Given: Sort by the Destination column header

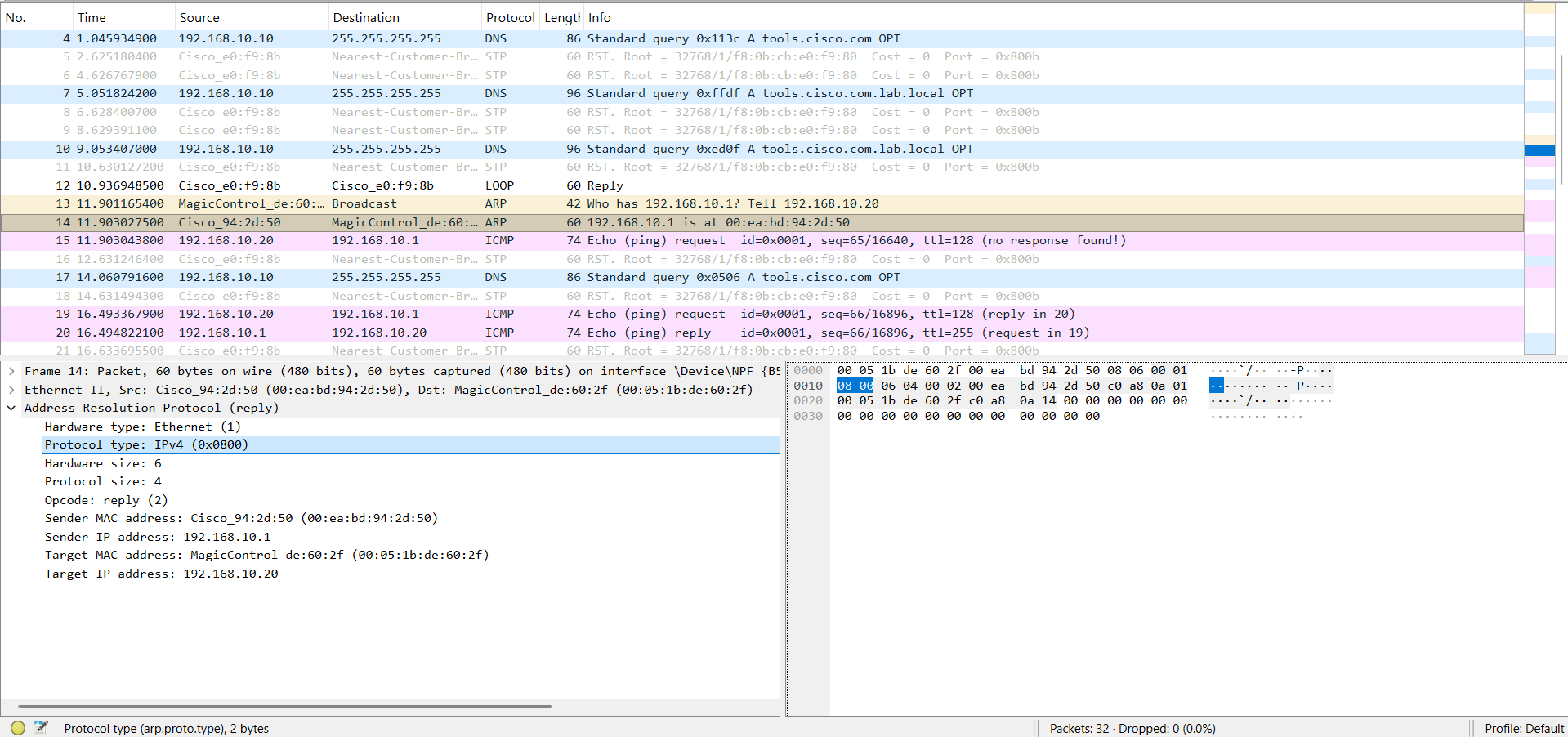Looking at the screenshot, I should [404, 17].
